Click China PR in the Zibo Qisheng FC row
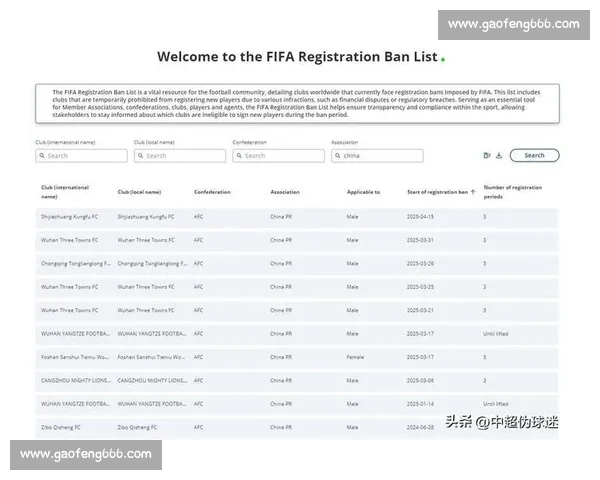This screenshot has width=600, height=480. [281, 427]
